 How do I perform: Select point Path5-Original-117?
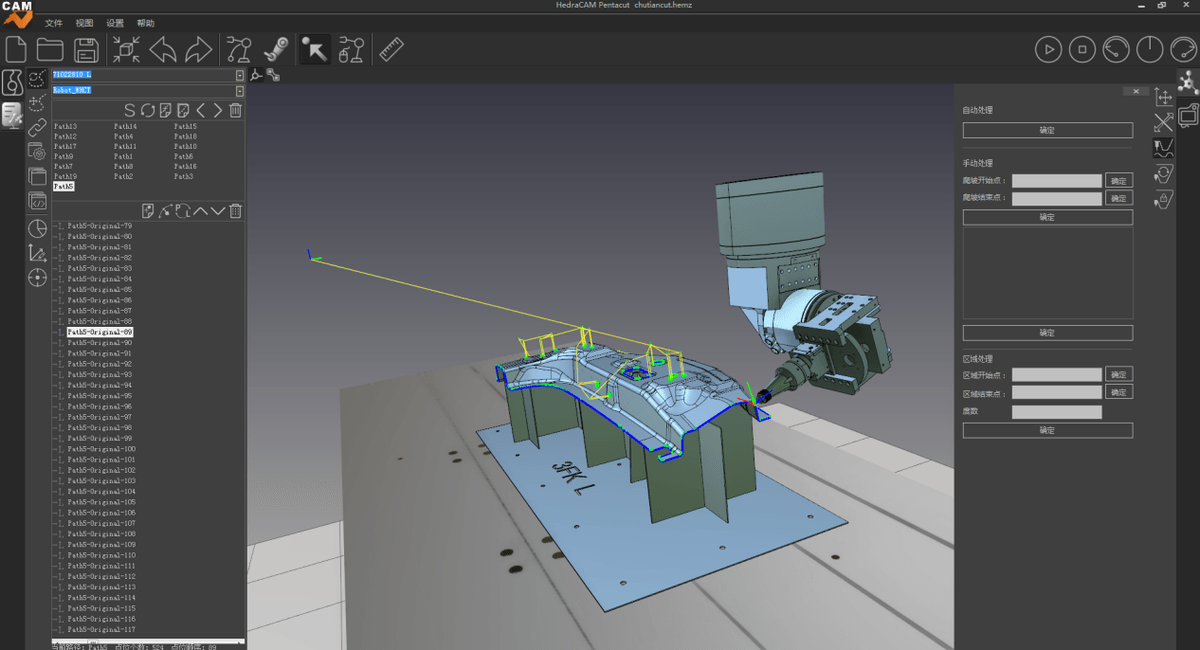coord(101,630)
